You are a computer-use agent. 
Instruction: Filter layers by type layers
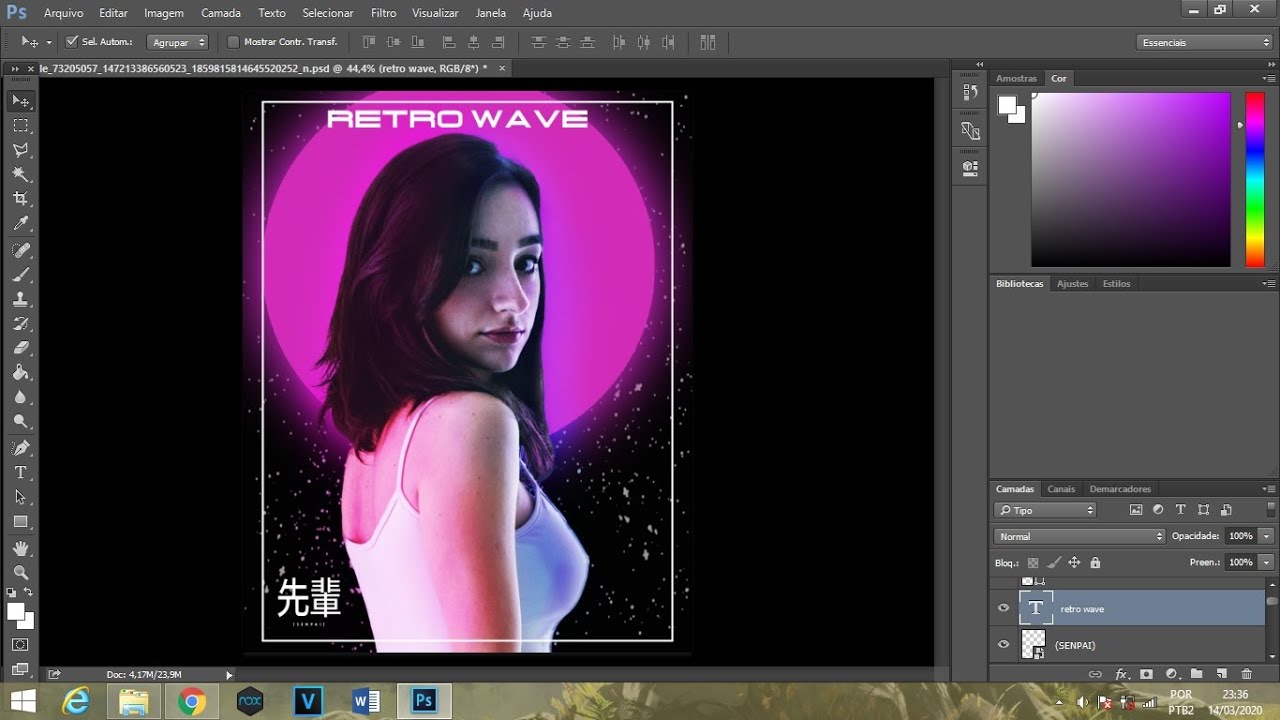coord(1180,510)
